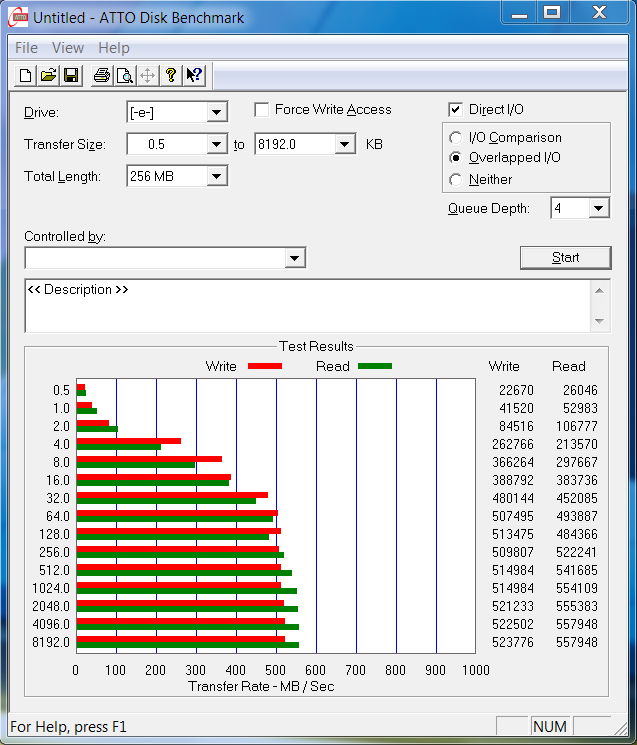637x745 pixels.
Task: Expand the Queue Depth dropdown
Action: pyautogui.click(x=598, y=208)
